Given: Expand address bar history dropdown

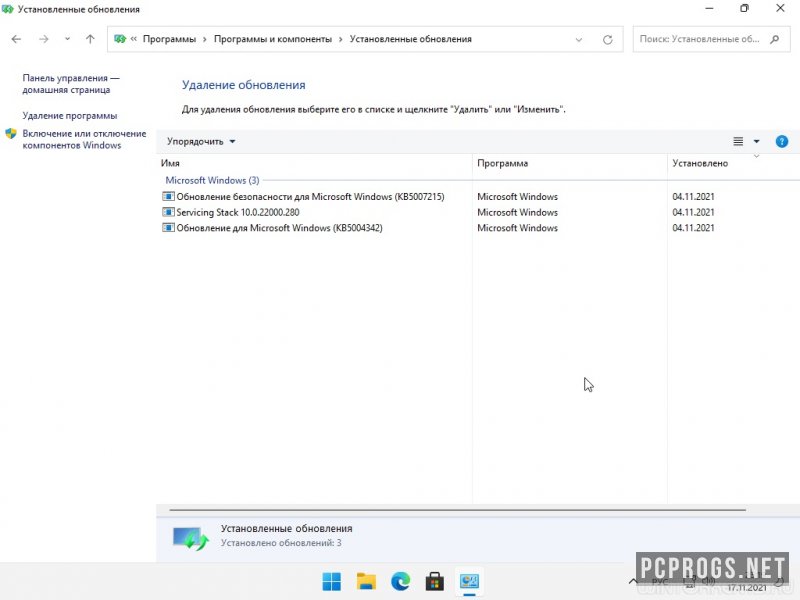Looking at the screenshot, I should point(579,40).
